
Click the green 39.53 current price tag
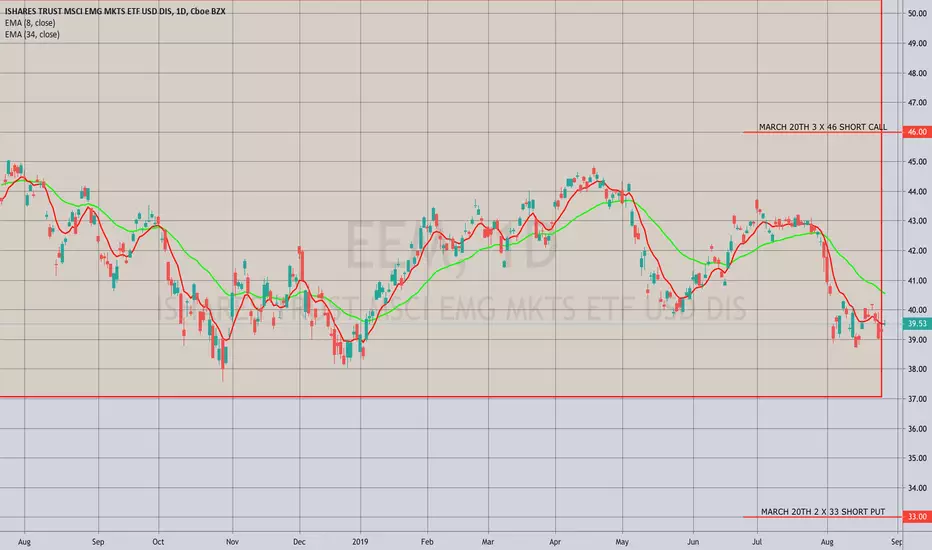[x=917, y=323]
